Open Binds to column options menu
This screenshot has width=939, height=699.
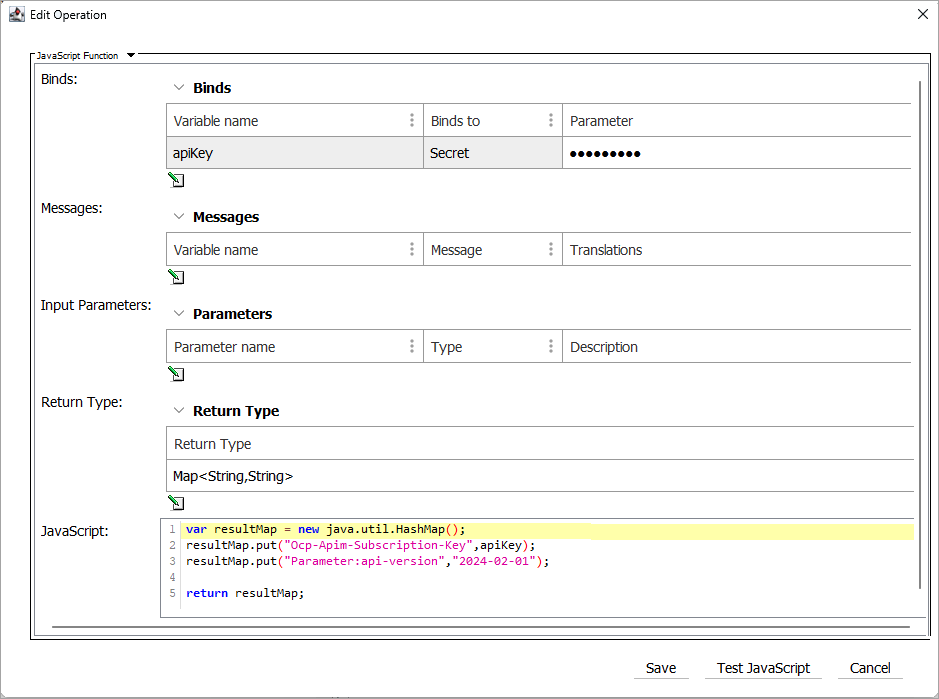(550, 121)
